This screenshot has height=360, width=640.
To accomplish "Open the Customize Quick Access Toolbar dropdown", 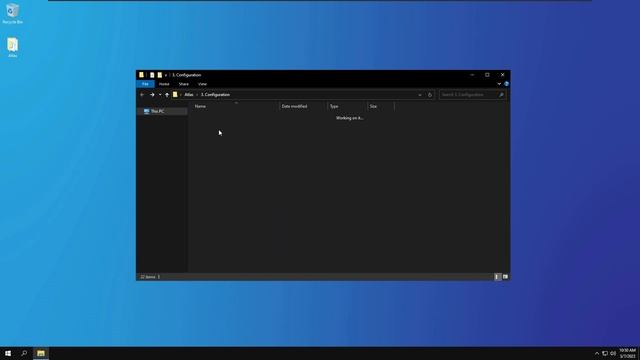I will click(166, 75).
